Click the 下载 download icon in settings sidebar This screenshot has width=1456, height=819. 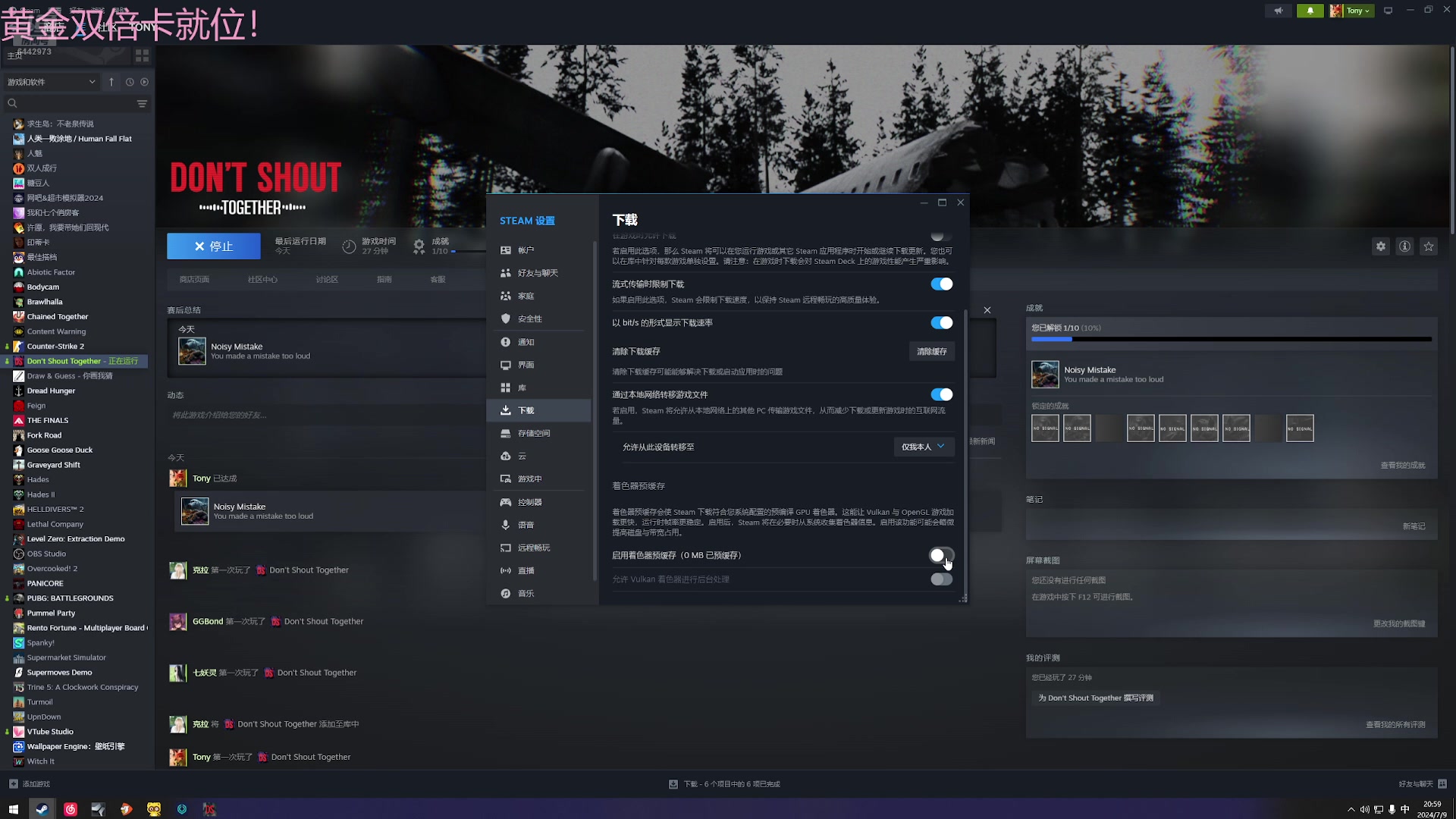[x=506, y=410]
